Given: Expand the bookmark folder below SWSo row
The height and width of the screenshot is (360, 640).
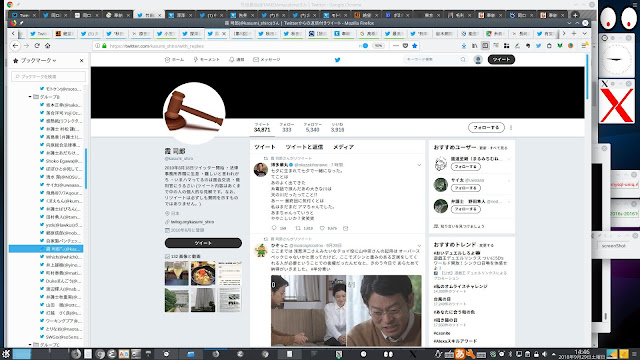Looking at the screenshot, I should [30, 345].
